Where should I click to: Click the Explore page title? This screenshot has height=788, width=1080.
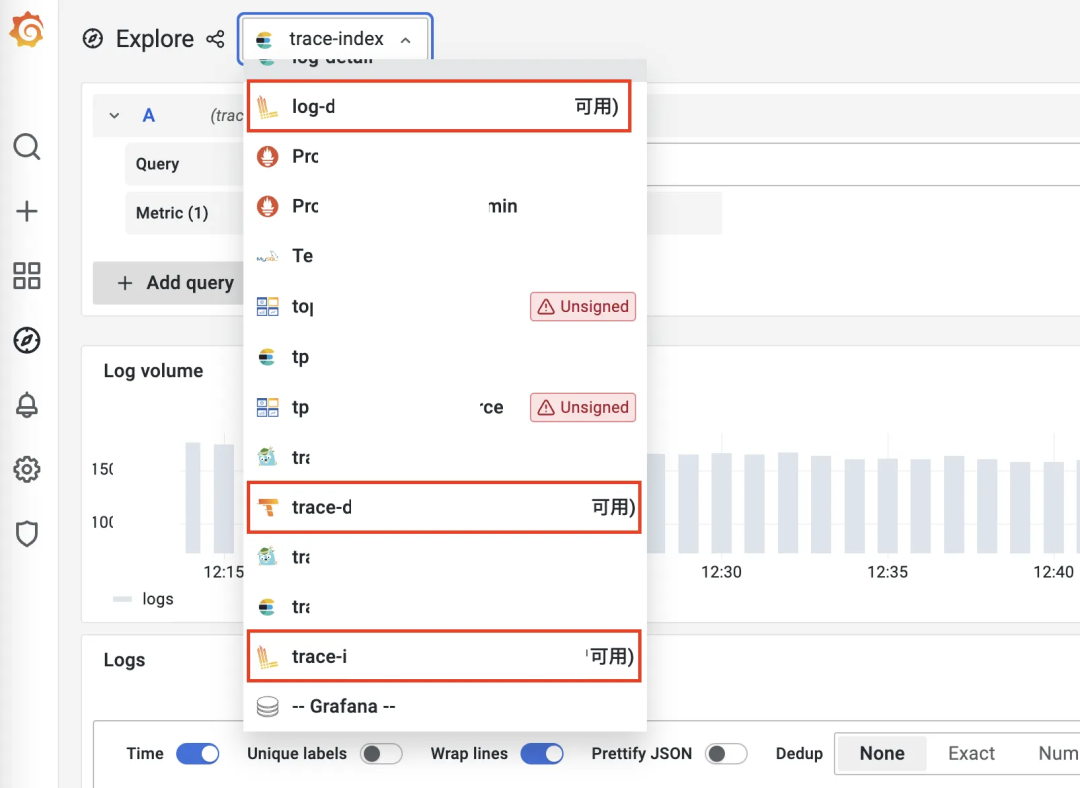pos(155,39)
